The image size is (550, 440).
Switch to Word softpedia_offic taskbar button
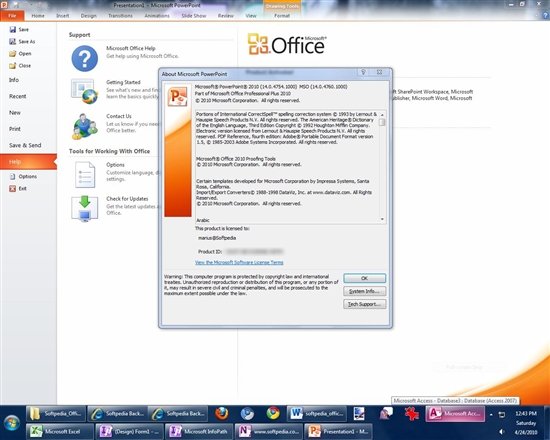[317, 413]
